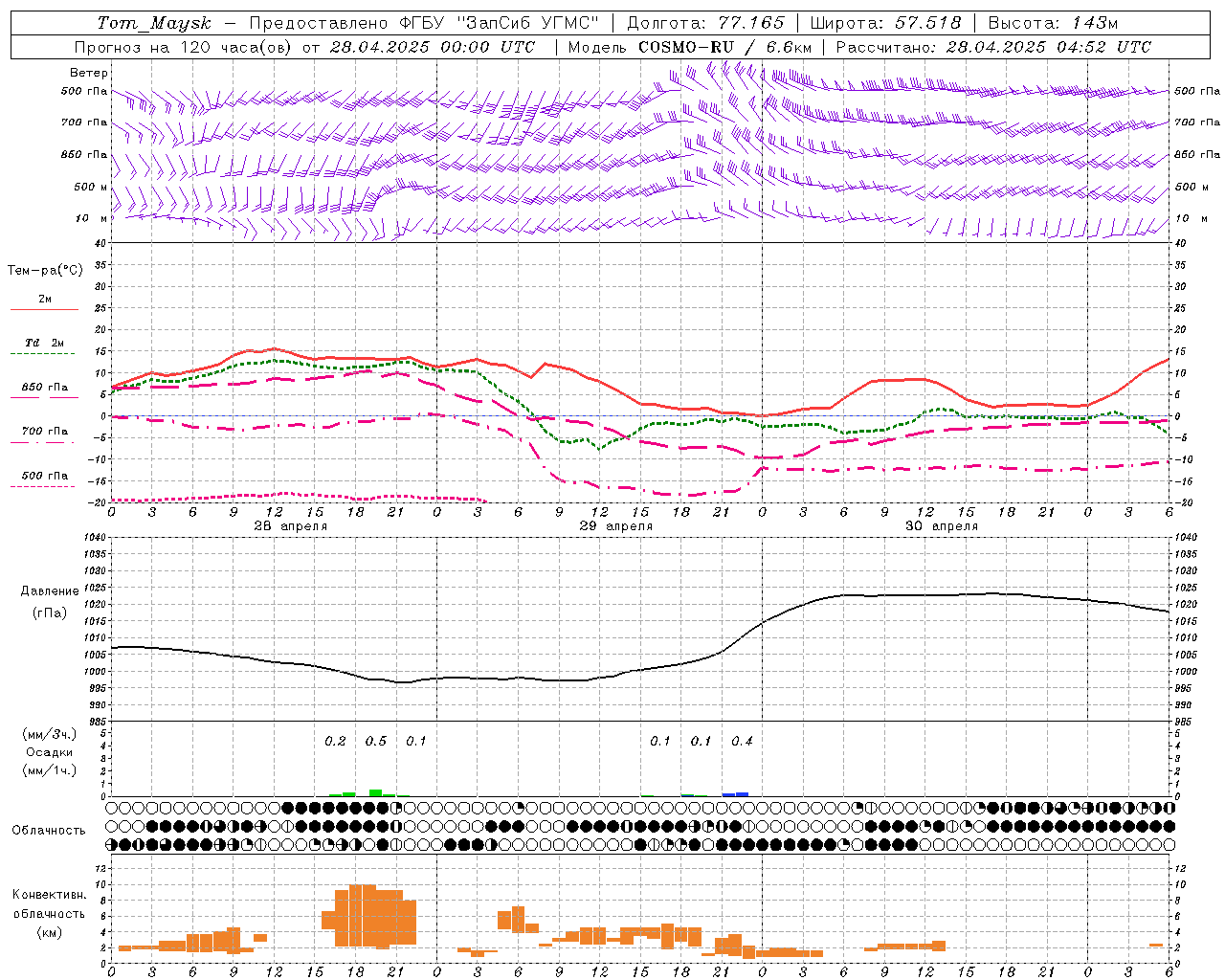Click the 850 гПа temperature legend entry

click(x=45, y=388)
